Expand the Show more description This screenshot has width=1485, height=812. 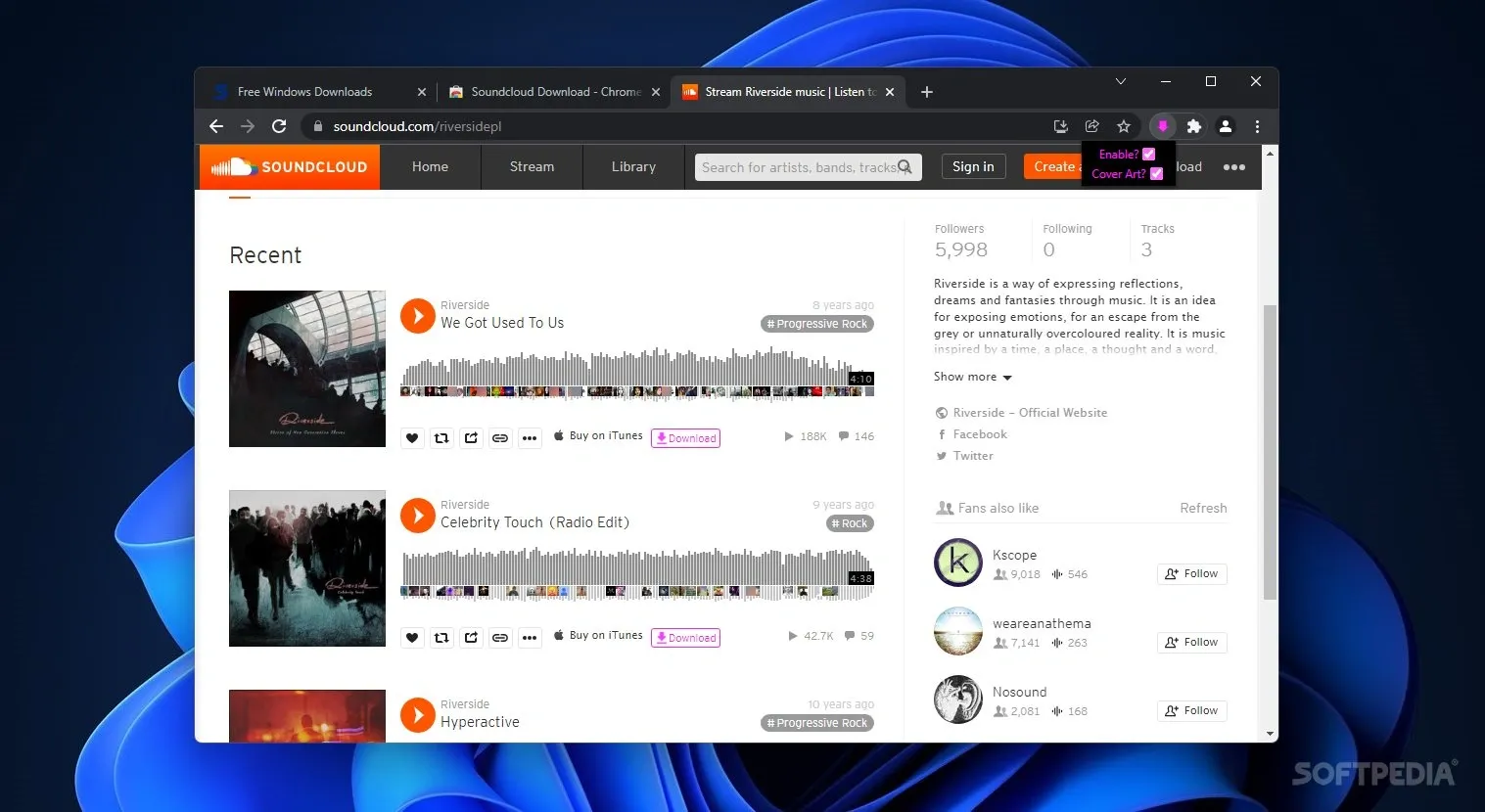pyautogui.click(x=972, y=377)
